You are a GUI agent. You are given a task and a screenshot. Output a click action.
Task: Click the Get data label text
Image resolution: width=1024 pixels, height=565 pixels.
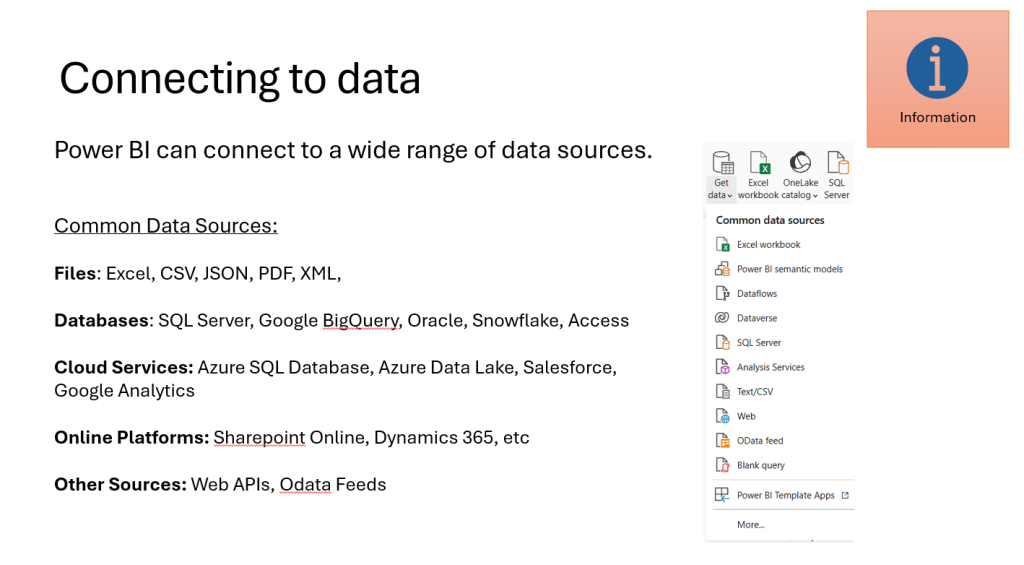(720, 189)
